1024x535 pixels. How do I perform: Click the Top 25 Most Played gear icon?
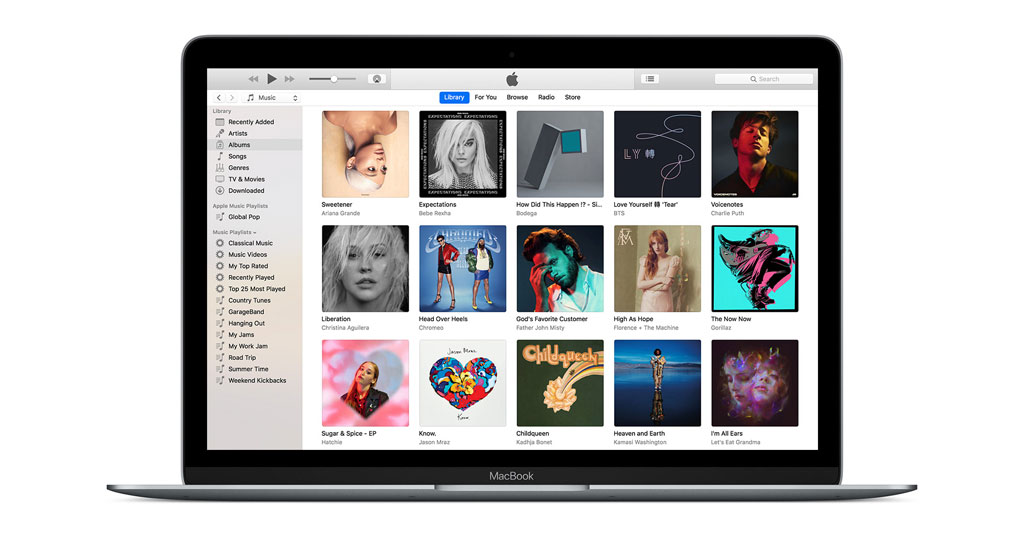click(x=220, y=289)
